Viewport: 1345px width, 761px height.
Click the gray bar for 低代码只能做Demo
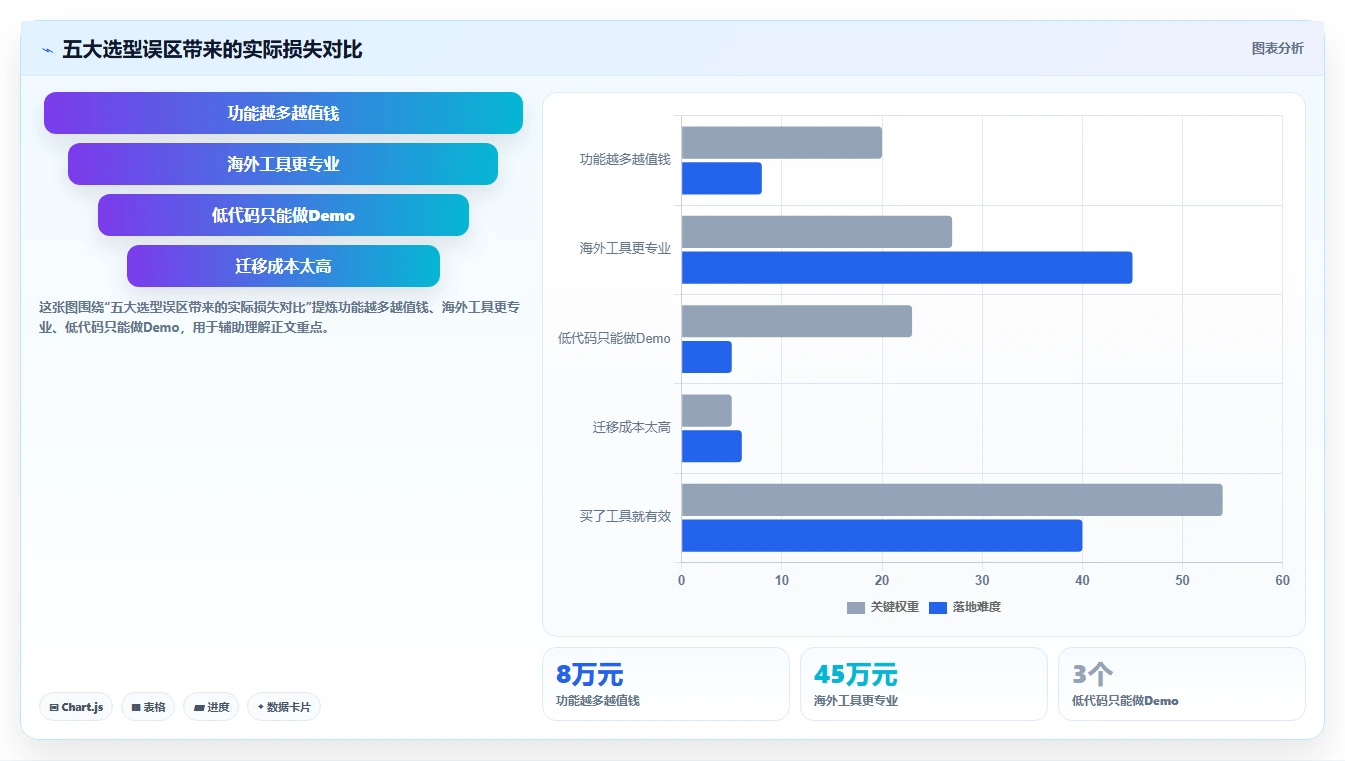797,321
